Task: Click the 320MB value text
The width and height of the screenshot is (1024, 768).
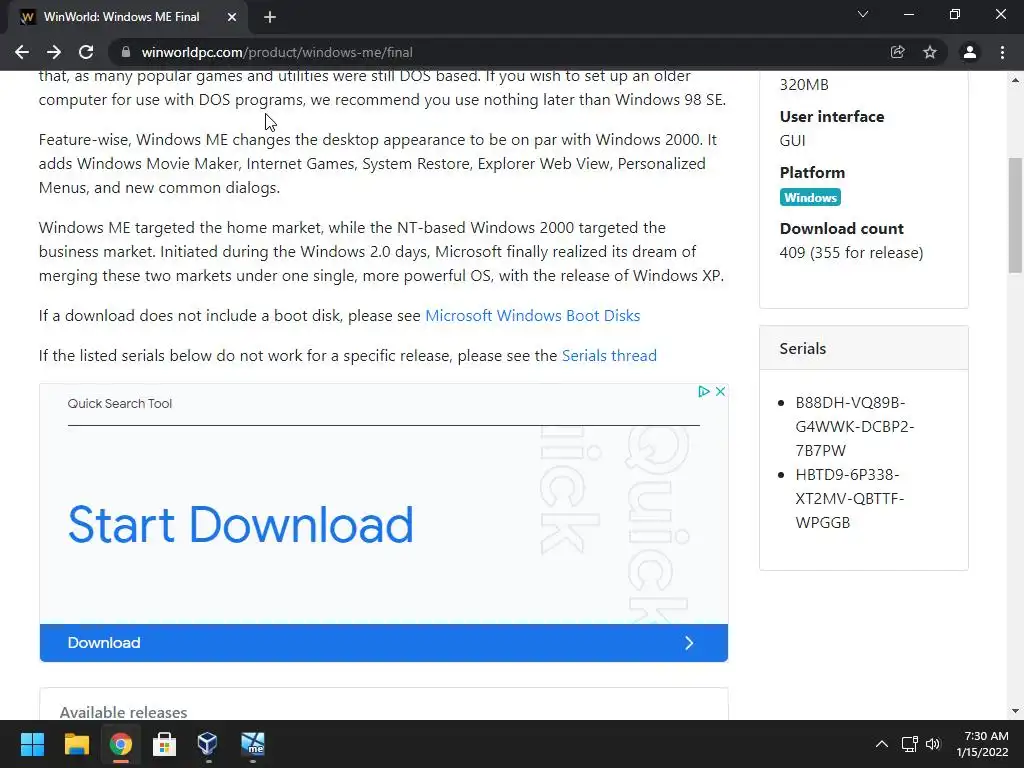Action: pos(804,84)
